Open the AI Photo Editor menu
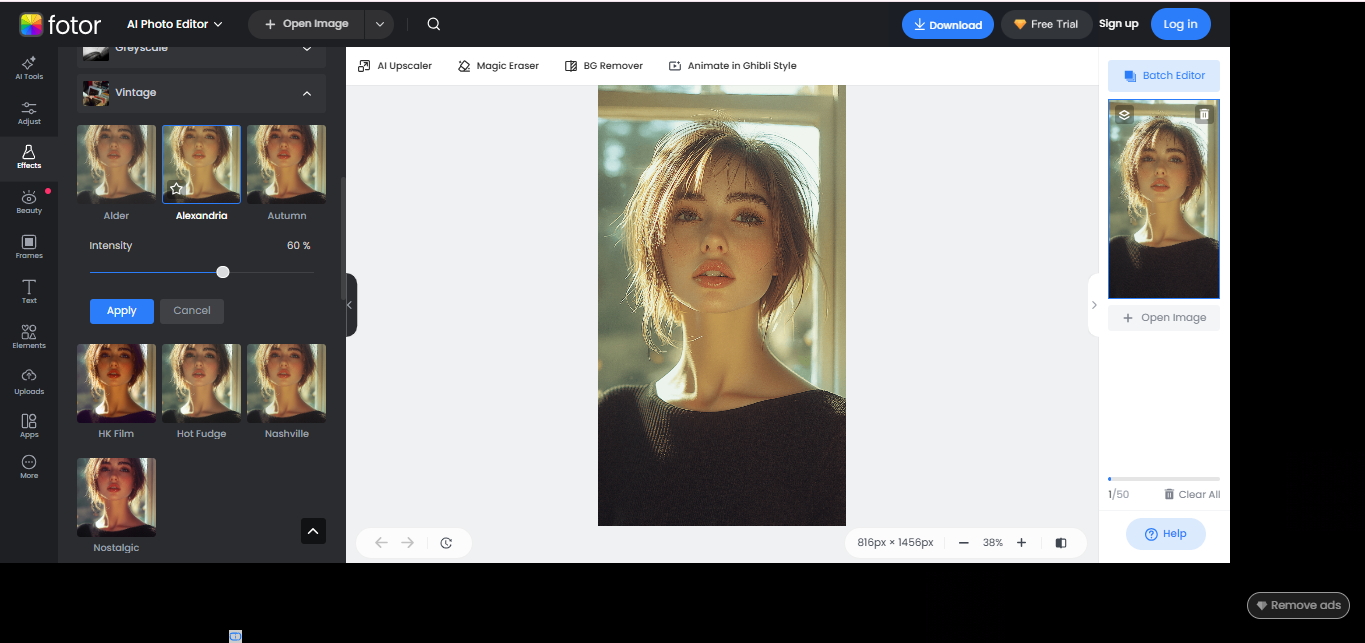1365x643 pixels. [174, 23]
